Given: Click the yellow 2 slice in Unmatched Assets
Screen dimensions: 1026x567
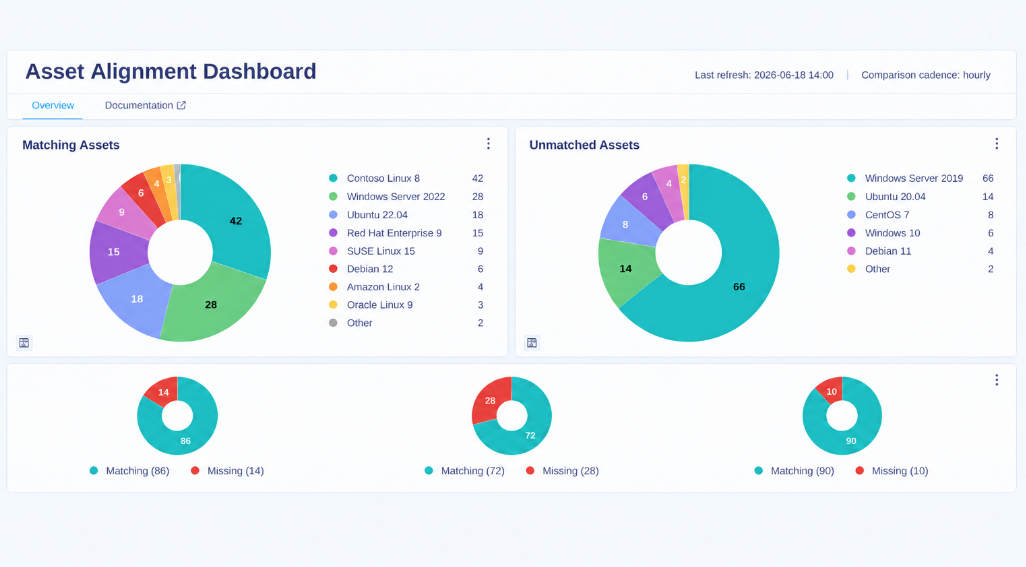Looking at the screenshot, I should 683,180.
